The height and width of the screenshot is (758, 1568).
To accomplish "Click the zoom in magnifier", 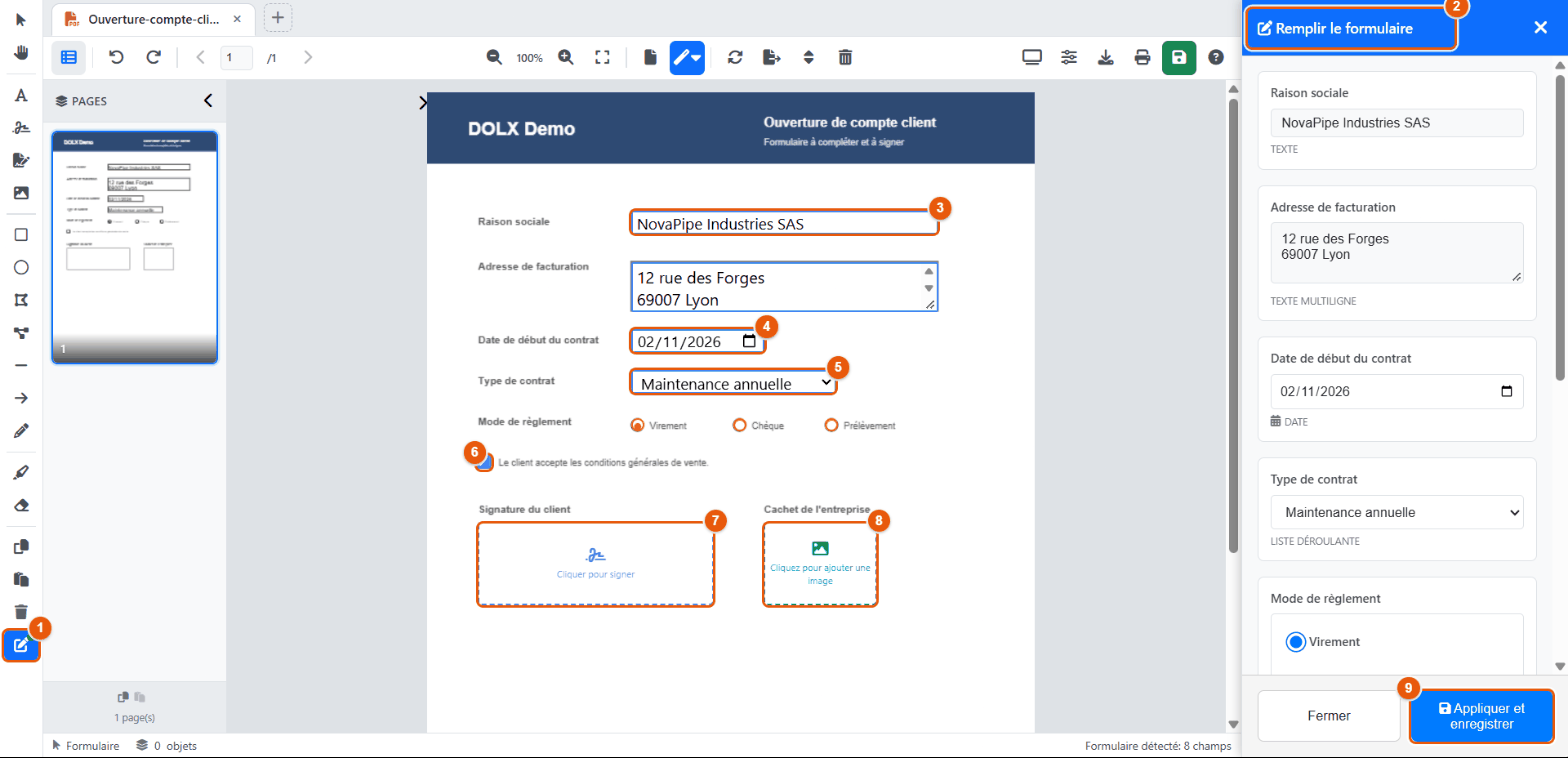I will (x=566, y=57).
